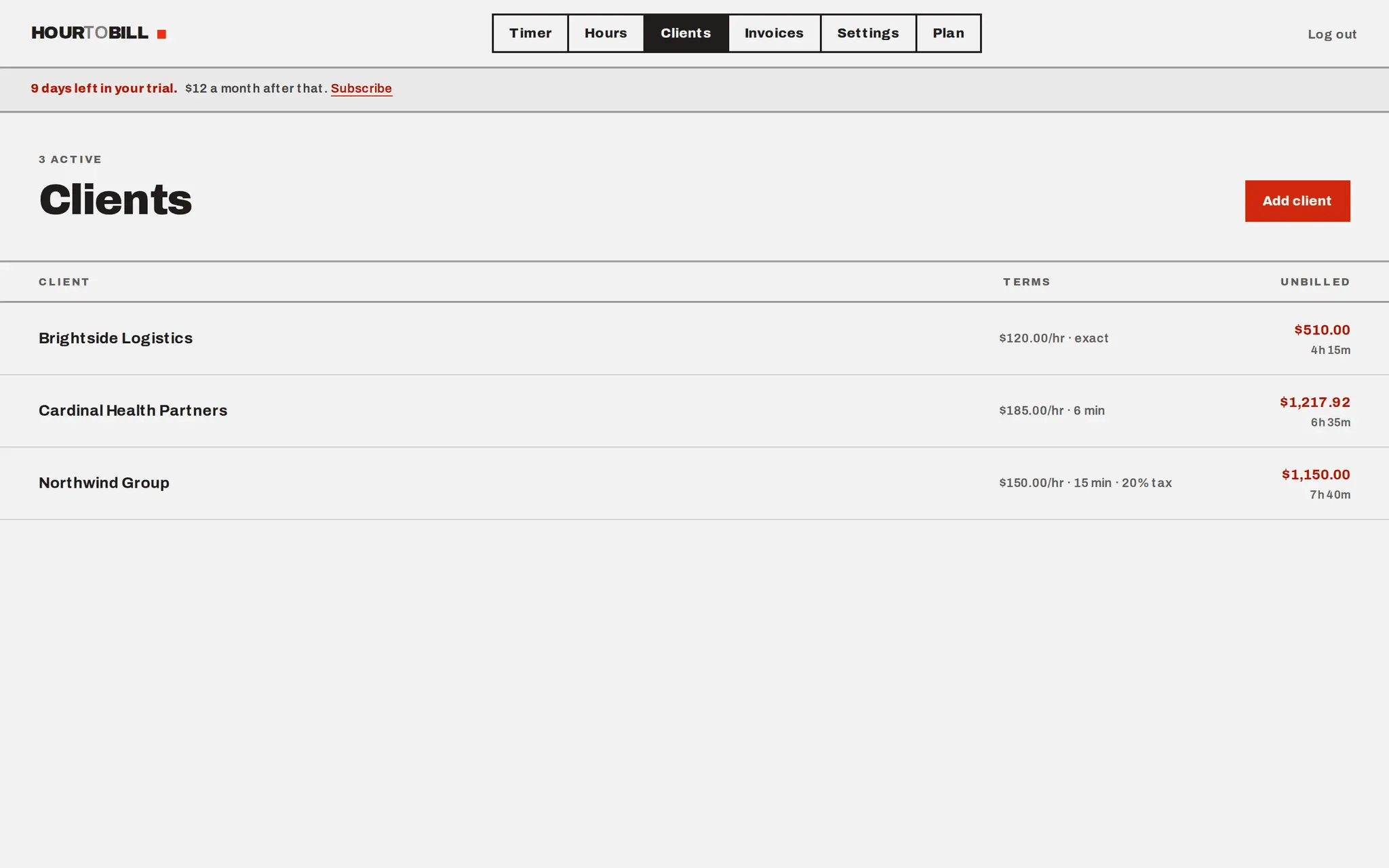The height and width of the screenshot is (868, 1389).
Task: Click the $510.00 unbilled amount
Action: click(x=1322, y=330)
